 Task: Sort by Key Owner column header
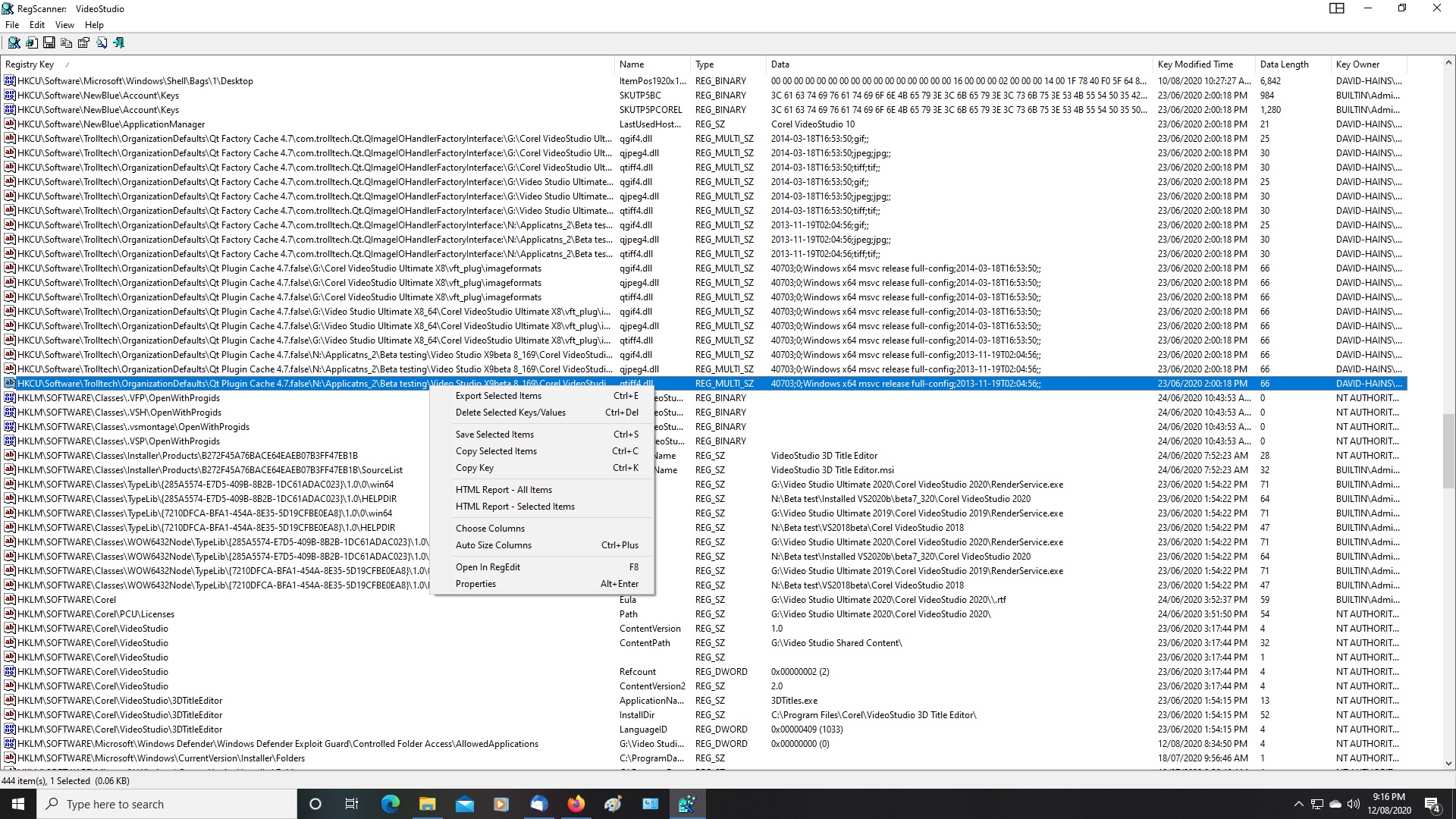[1369, 64]
